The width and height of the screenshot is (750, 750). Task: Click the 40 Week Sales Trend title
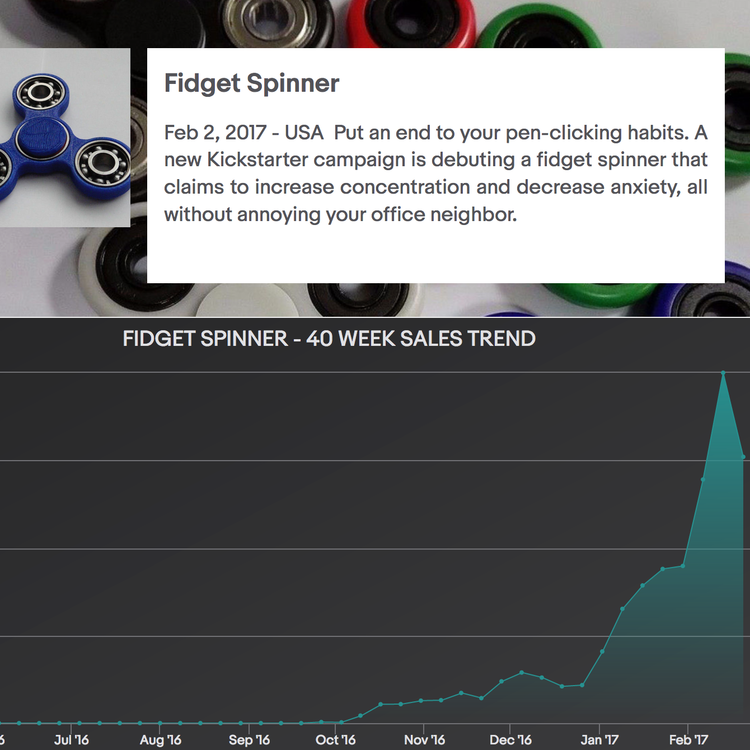tap(329, 339)
